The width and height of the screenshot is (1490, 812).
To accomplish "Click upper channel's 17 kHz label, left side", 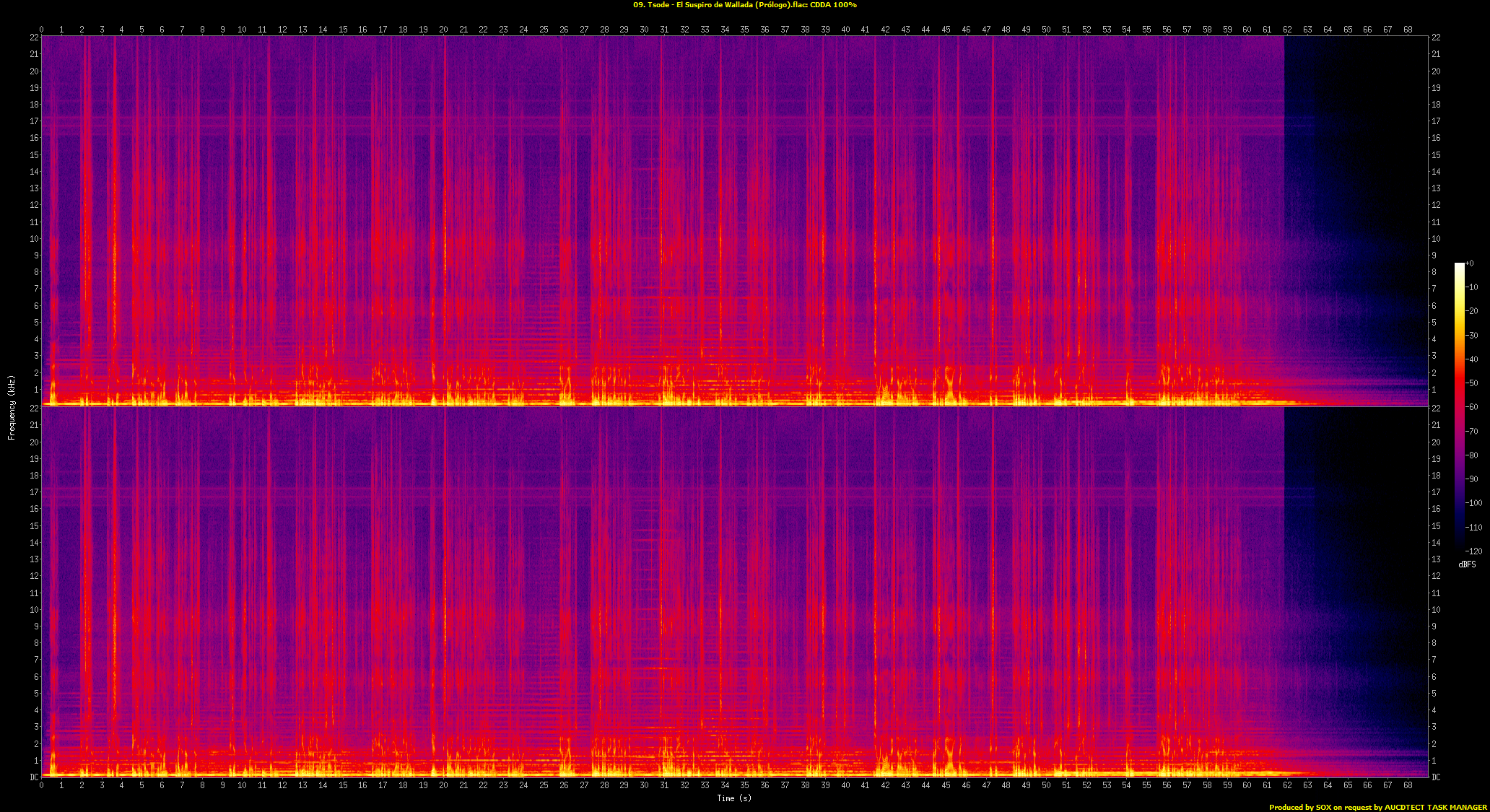I will click(x=34, y=121).
